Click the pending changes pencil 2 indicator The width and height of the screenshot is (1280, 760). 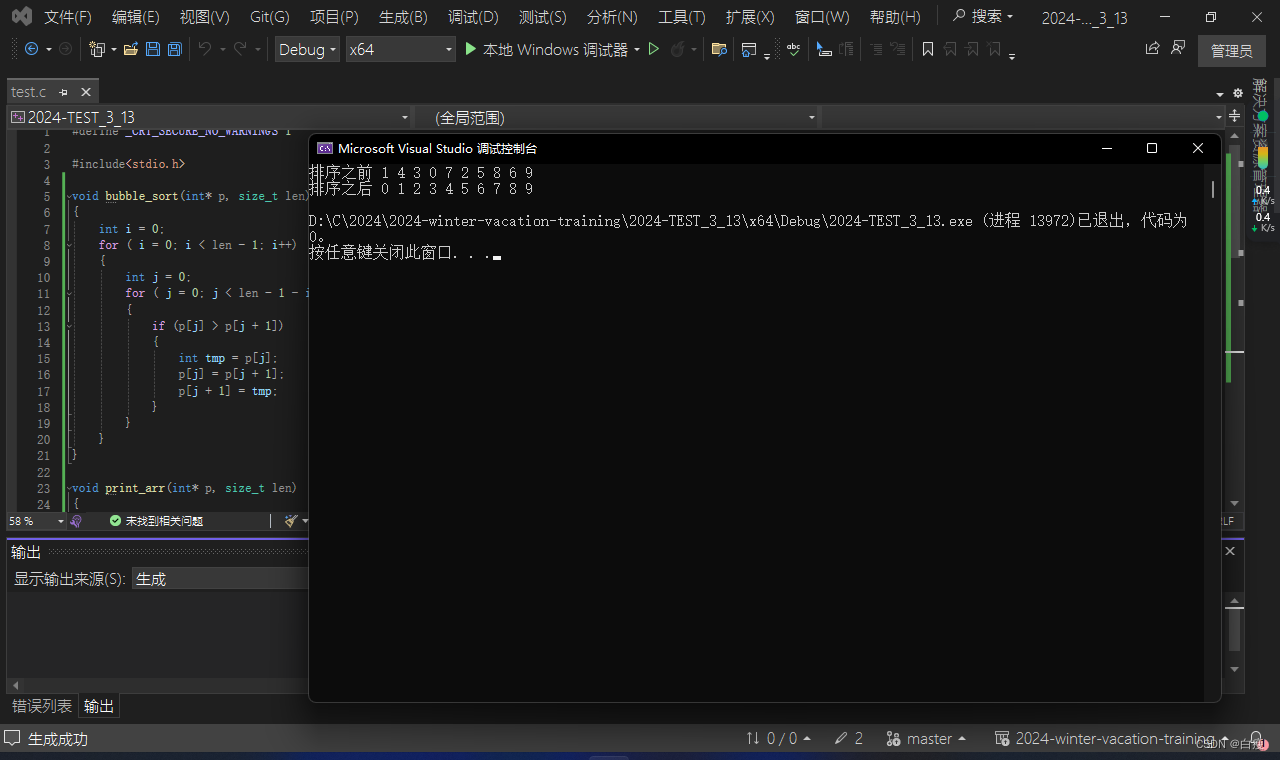coord(849,739)
